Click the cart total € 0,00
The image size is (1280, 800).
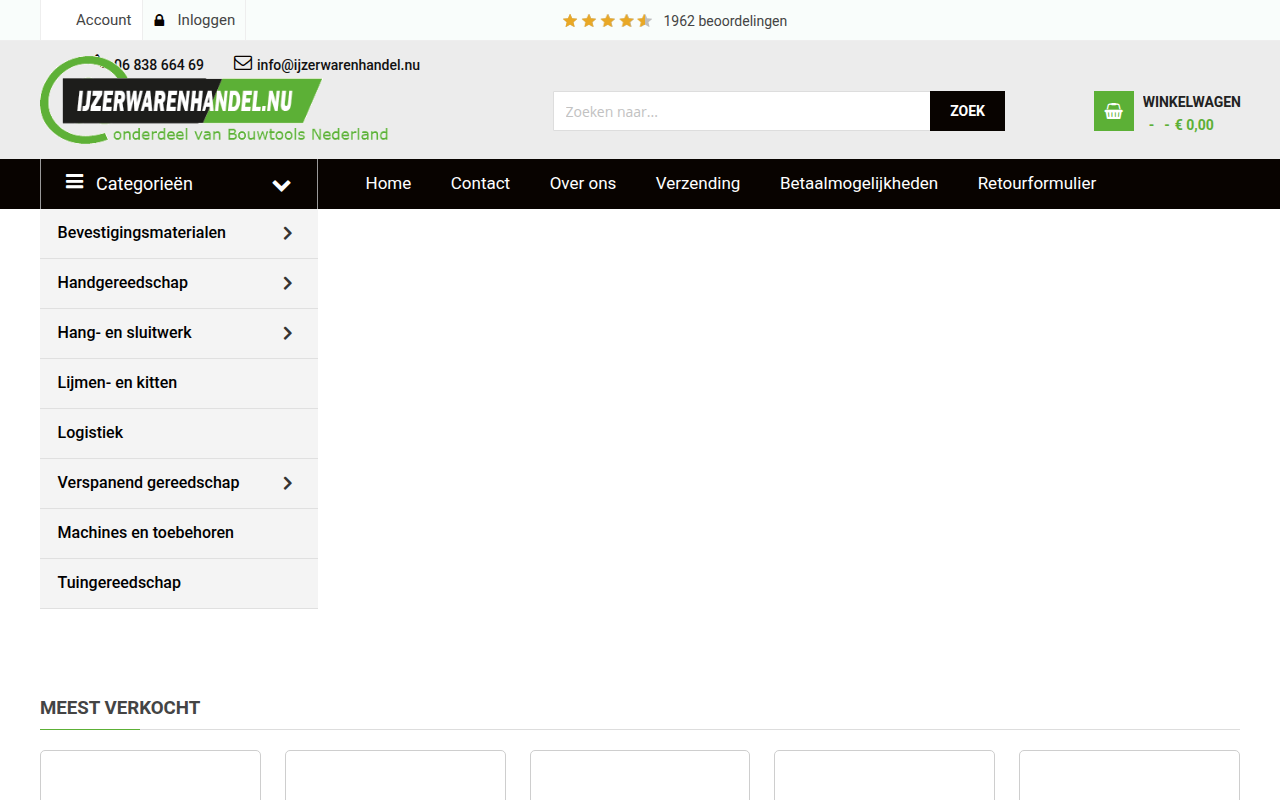coord(1194,125)
